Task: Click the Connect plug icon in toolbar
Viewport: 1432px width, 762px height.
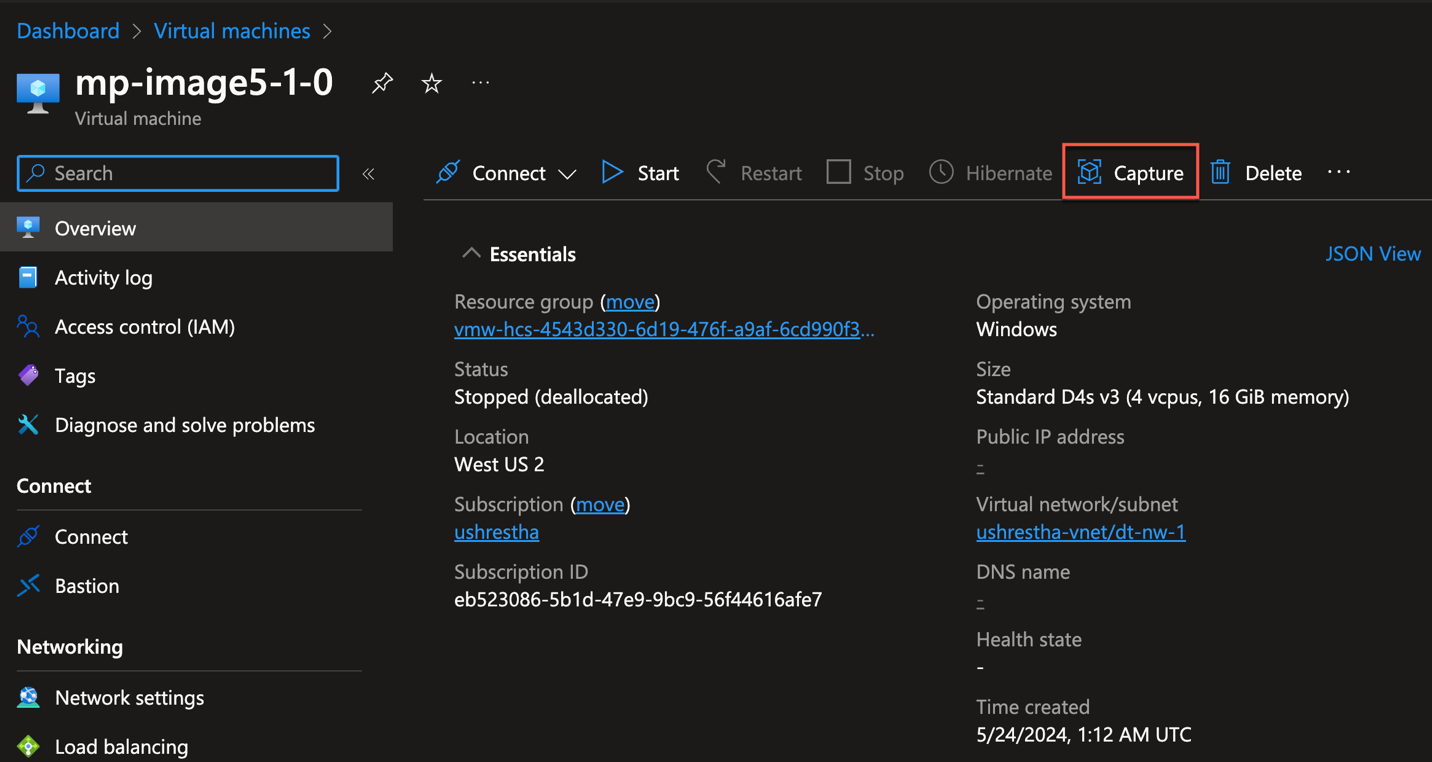Action: pyautogui.click(x=448, y=172)
